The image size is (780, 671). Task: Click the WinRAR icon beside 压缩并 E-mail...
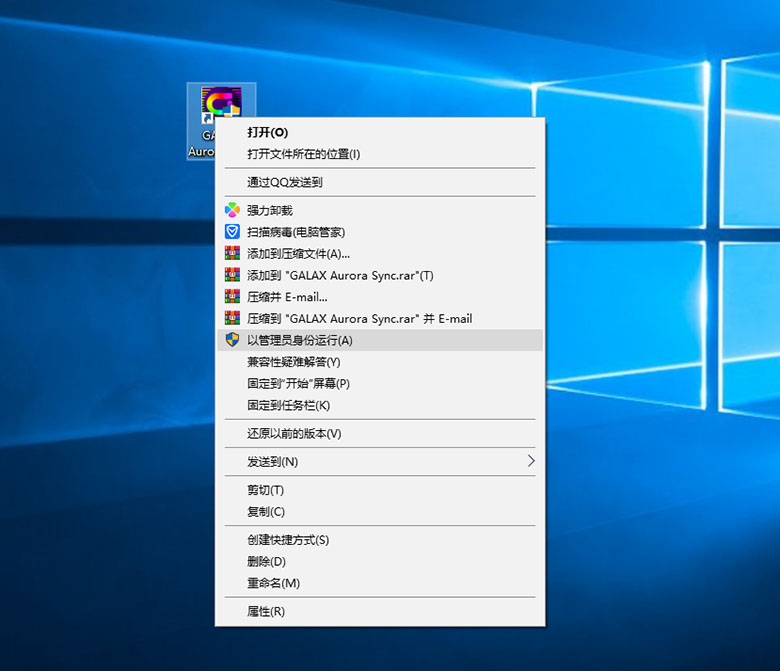232,297
